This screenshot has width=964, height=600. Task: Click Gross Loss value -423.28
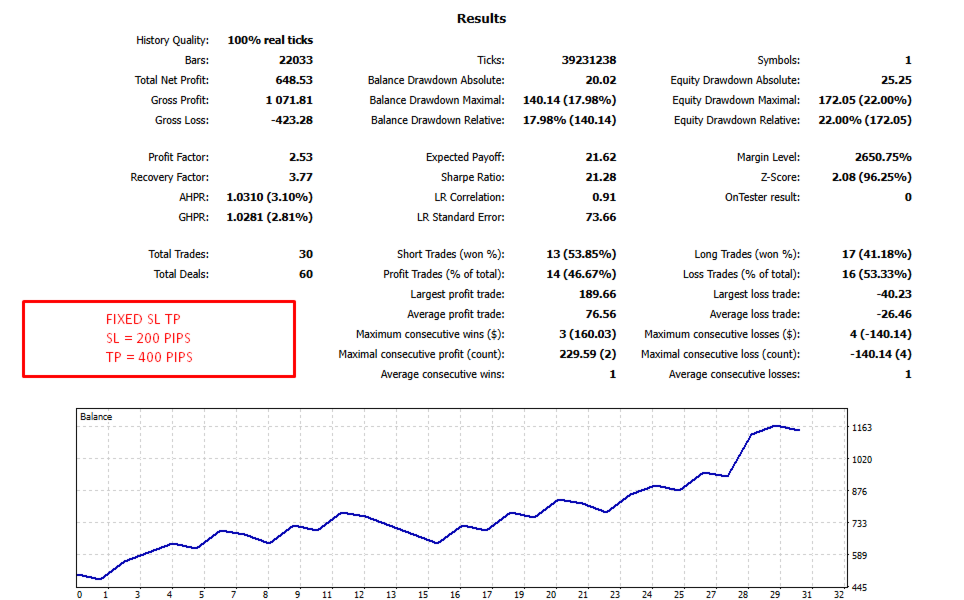(292, 120)
